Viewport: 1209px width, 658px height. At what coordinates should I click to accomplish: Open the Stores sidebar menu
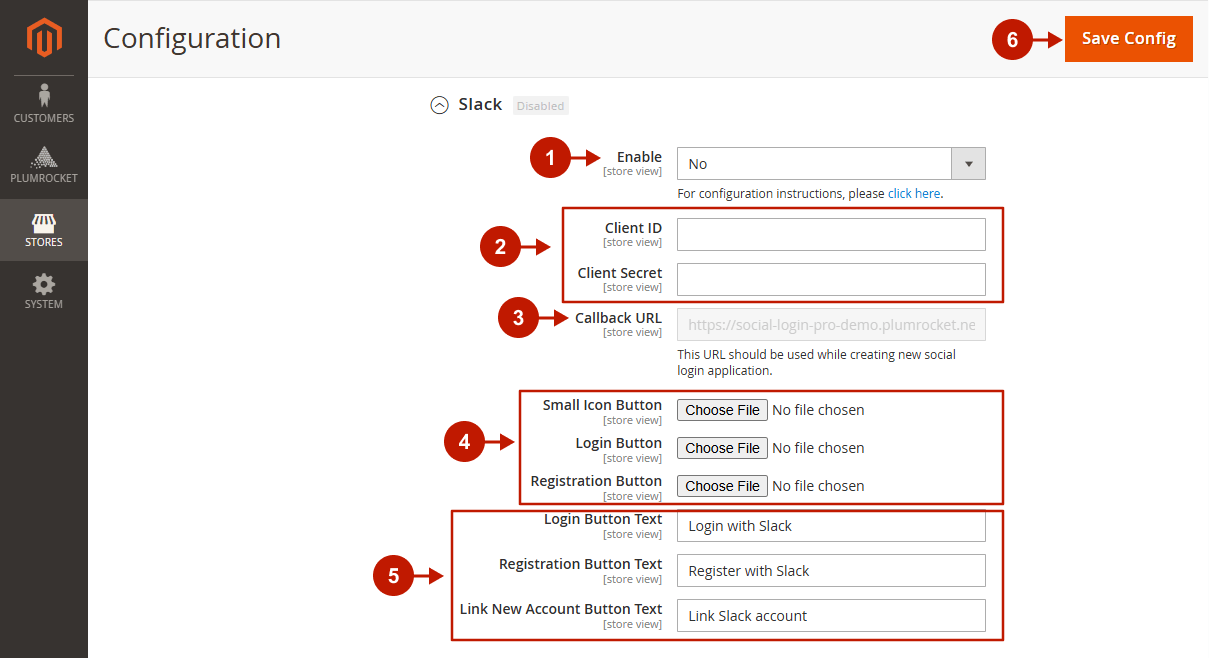click(x=44, y=230)
